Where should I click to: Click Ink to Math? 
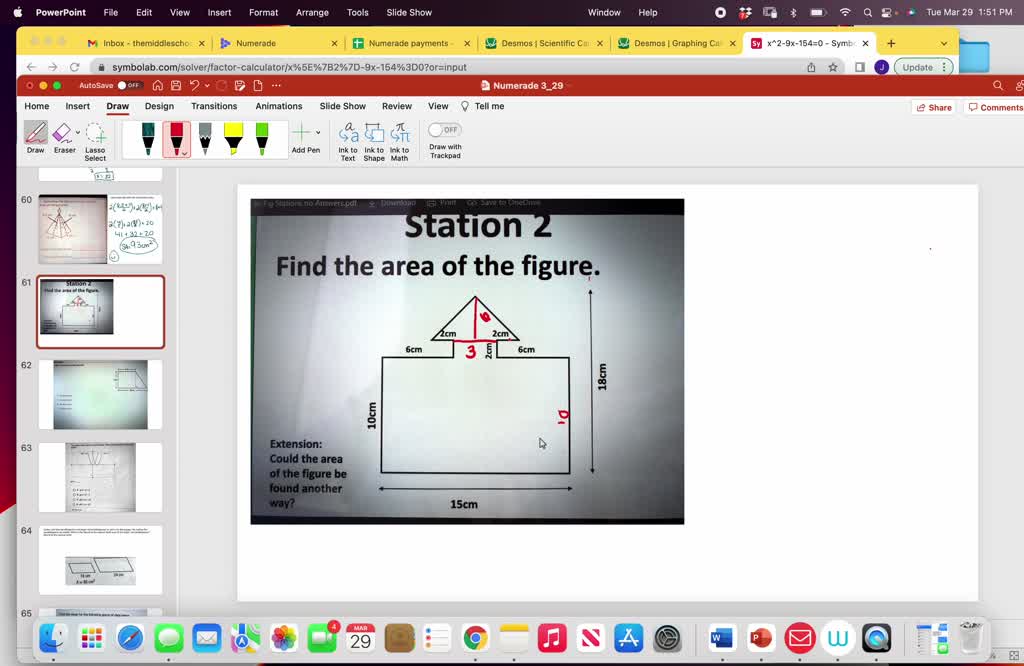[400, 141]
